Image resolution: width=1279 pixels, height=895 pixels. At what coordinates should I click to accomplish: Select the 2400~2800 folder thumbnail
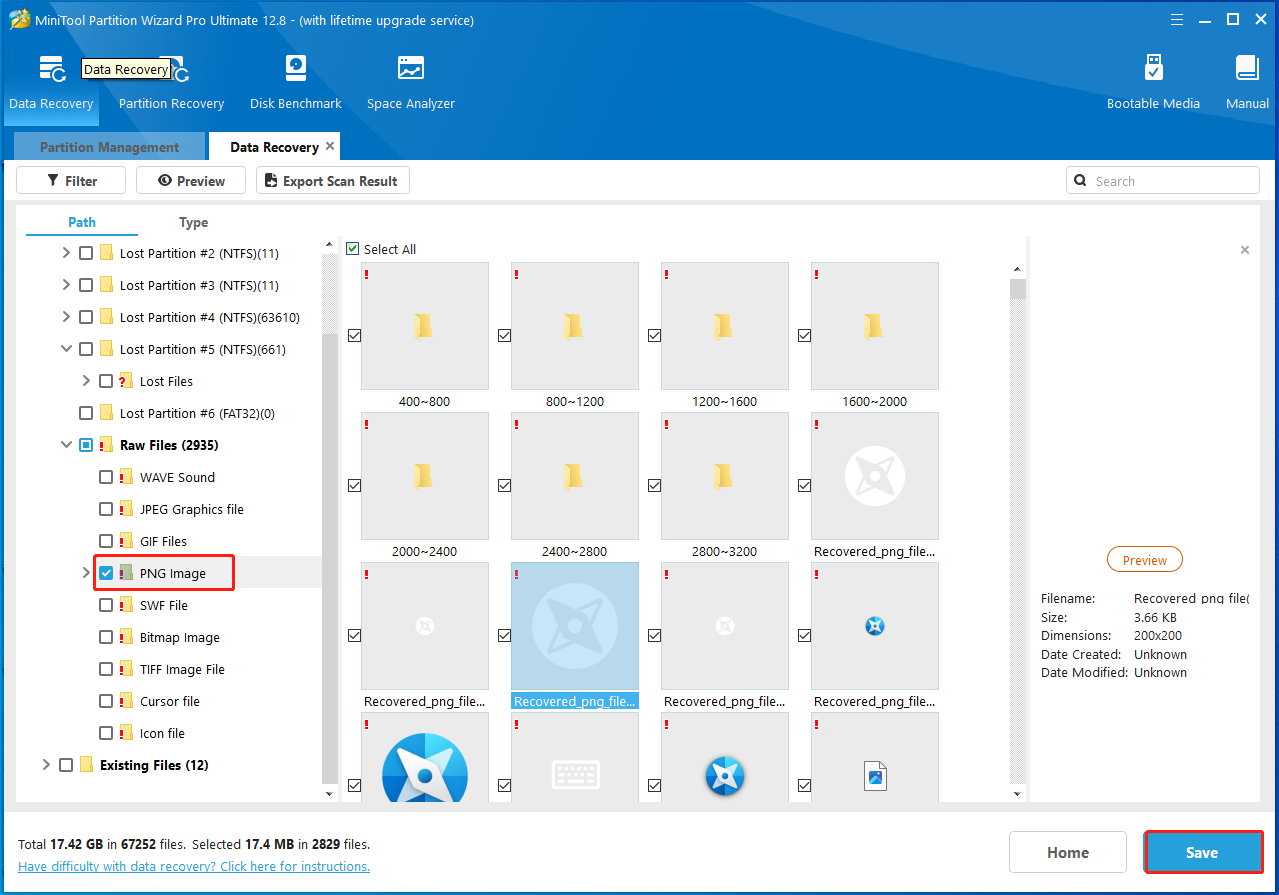click(574, 476)
